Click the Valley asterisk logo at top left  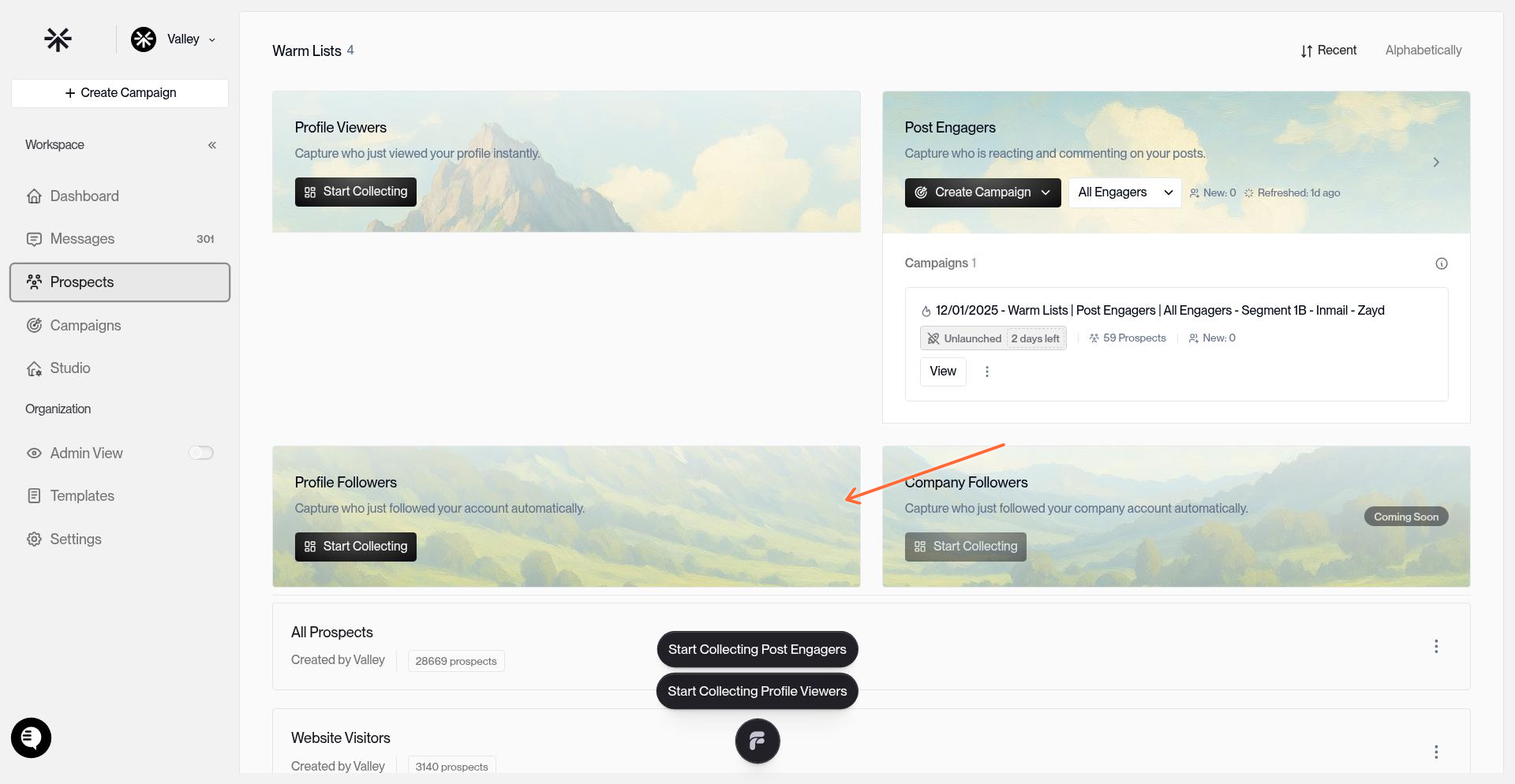[58, 39]
